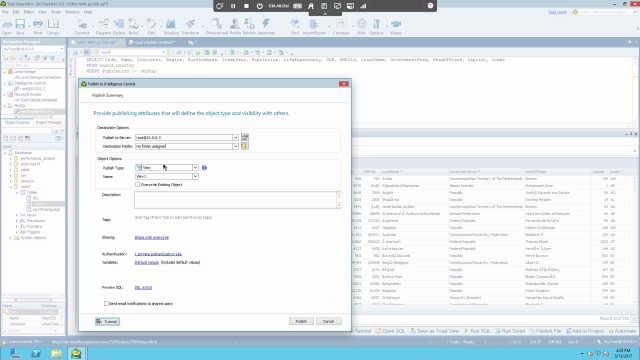Click the private authentication set link
The image size is (640, 360).
point(158,254)
